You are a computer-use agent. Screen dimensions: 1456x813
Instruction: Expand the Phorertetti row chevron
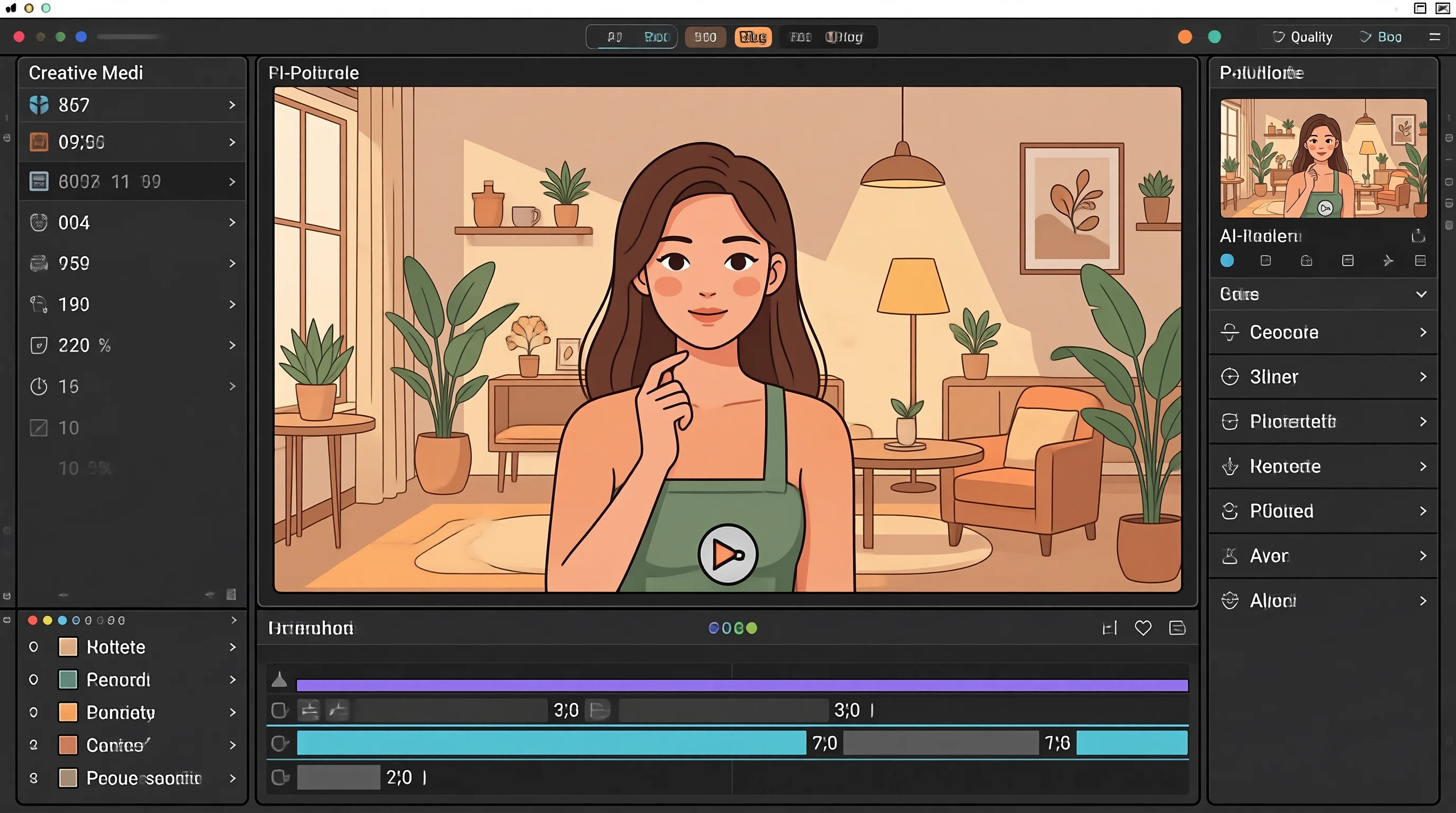pos(1423,421)
